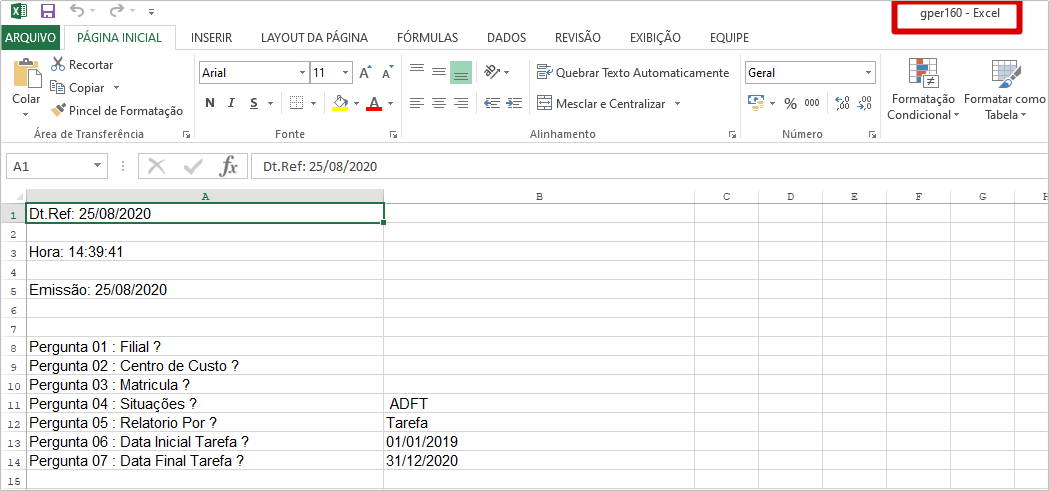
Task: Toggle italic I formatting
Action: pos(231,103)
